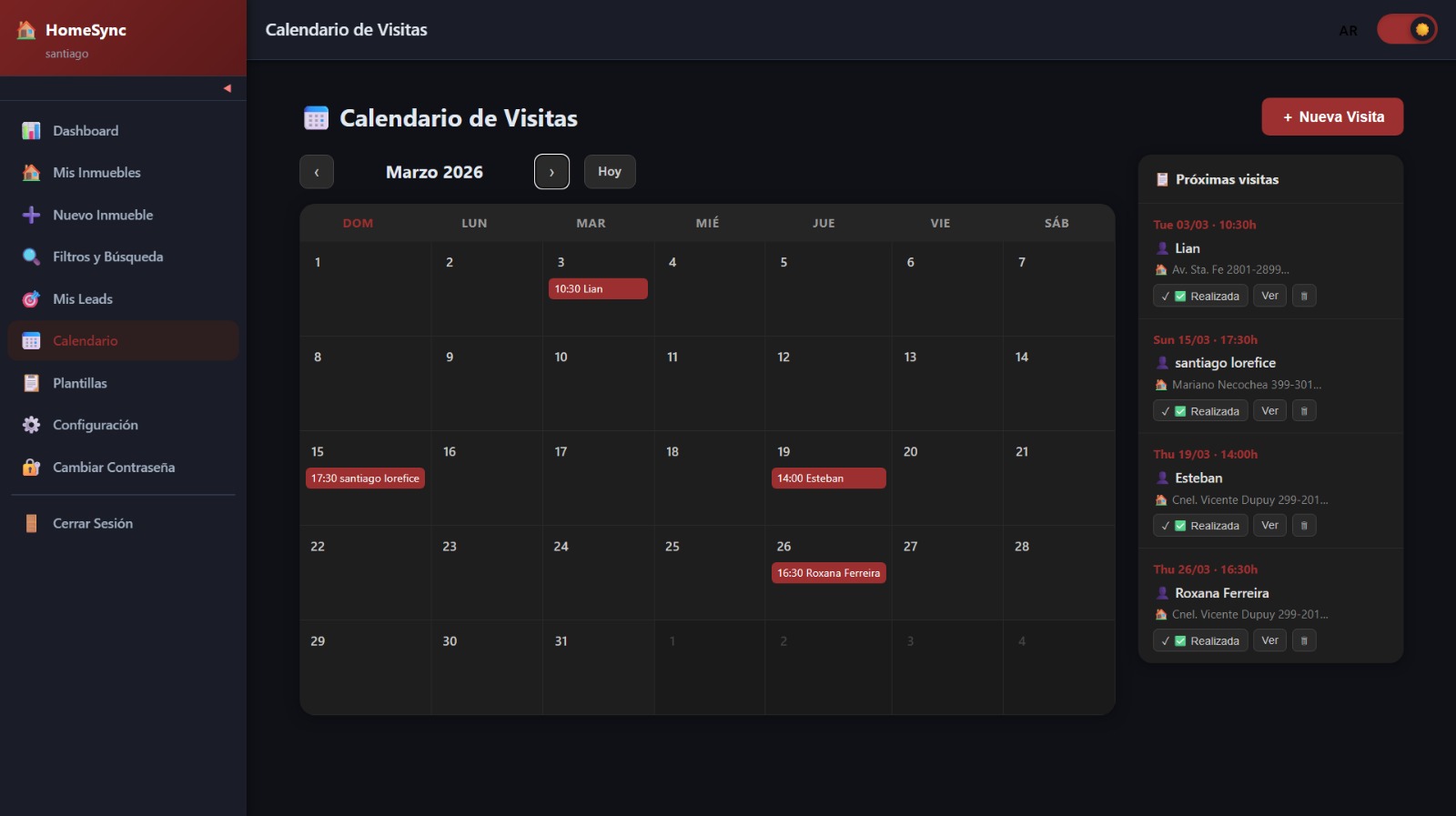Click the Nuevo Inmueble plus icon
The height and width of the screenshot is (816, 1456).
point(31,215)
